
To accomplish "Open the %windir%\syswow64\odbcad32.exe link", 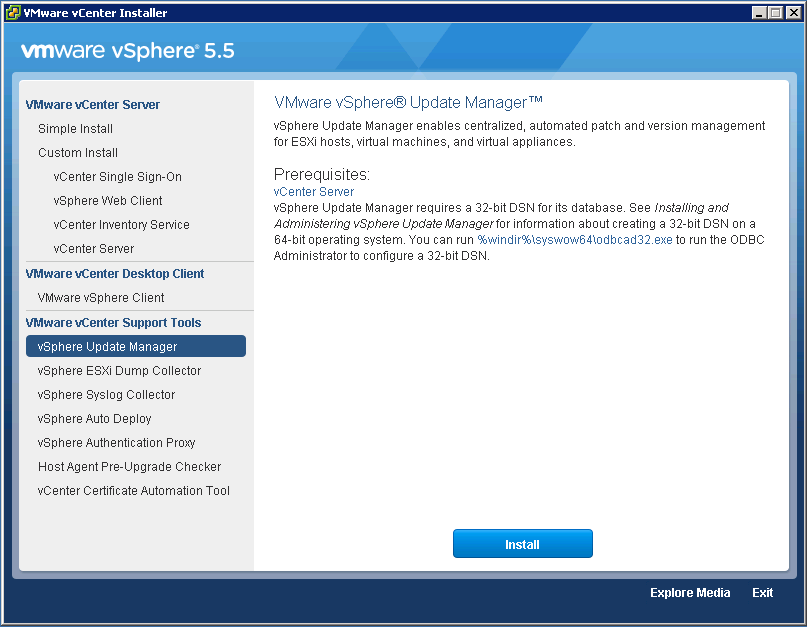I will point(575,240).
